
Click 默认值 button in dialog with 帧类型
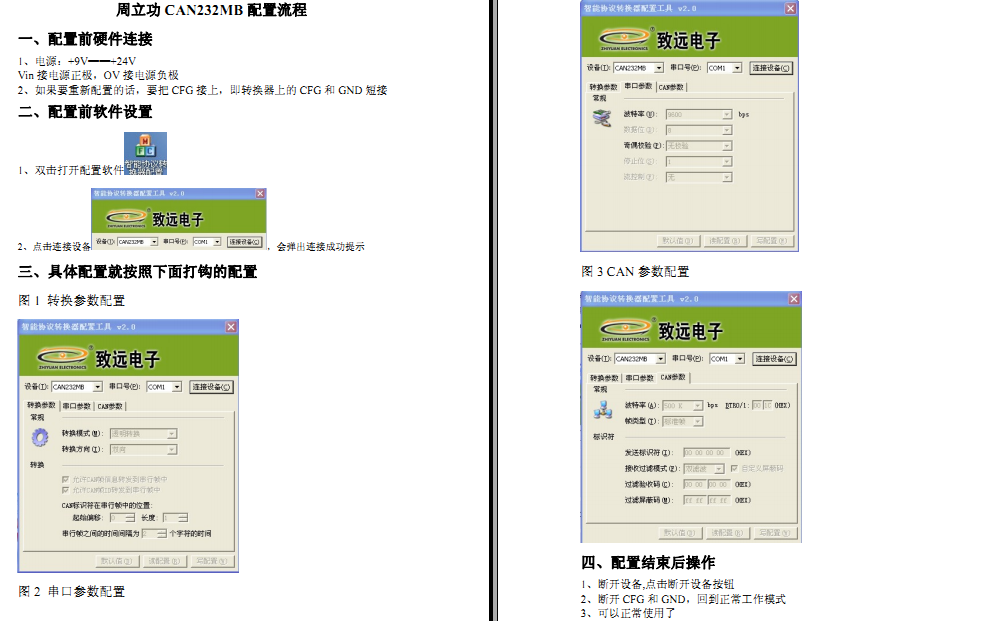tap(680, 533)
